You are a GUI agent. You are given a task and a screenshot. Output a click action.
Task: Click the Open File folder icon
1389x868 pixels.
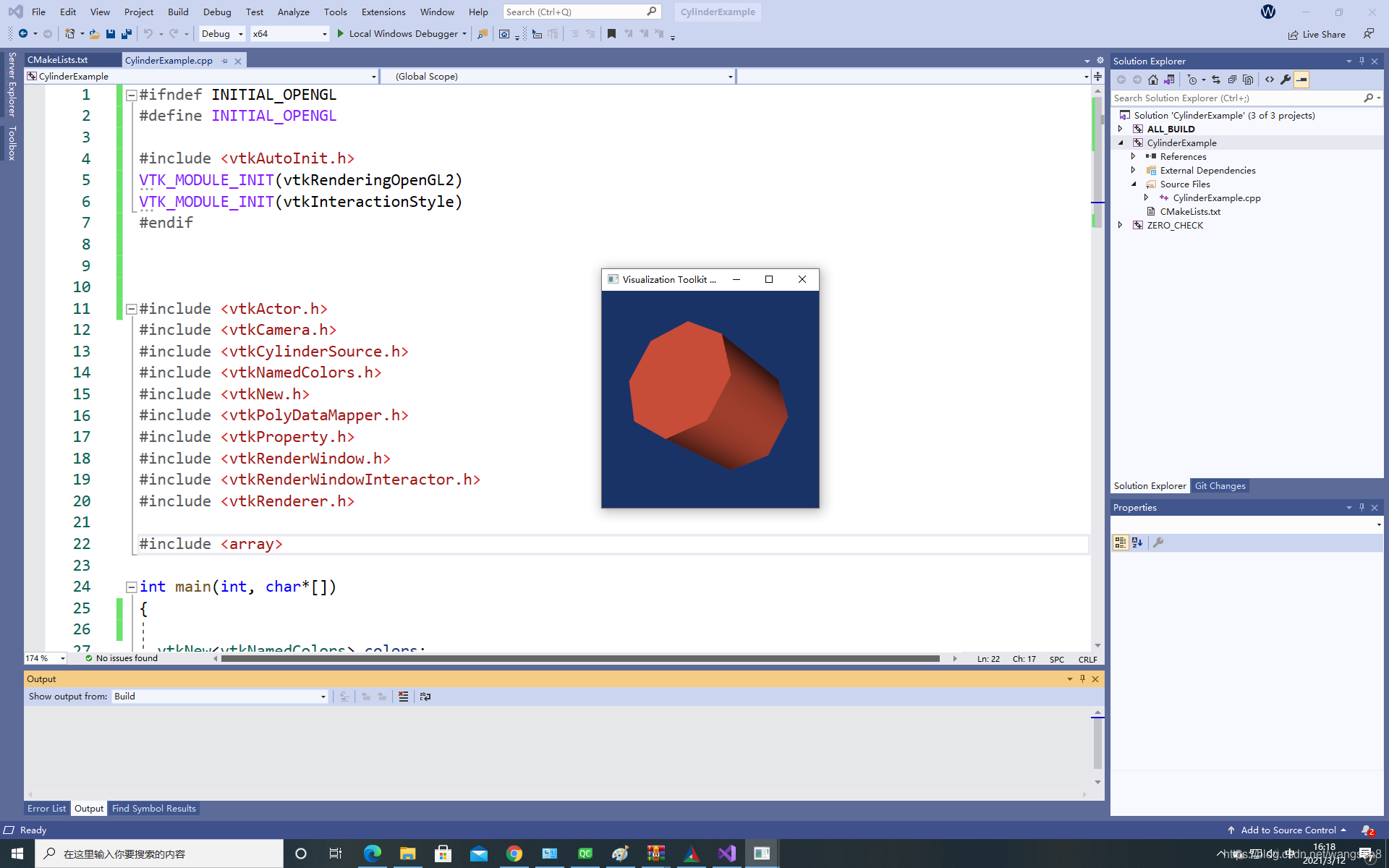[x=94, y=34]
